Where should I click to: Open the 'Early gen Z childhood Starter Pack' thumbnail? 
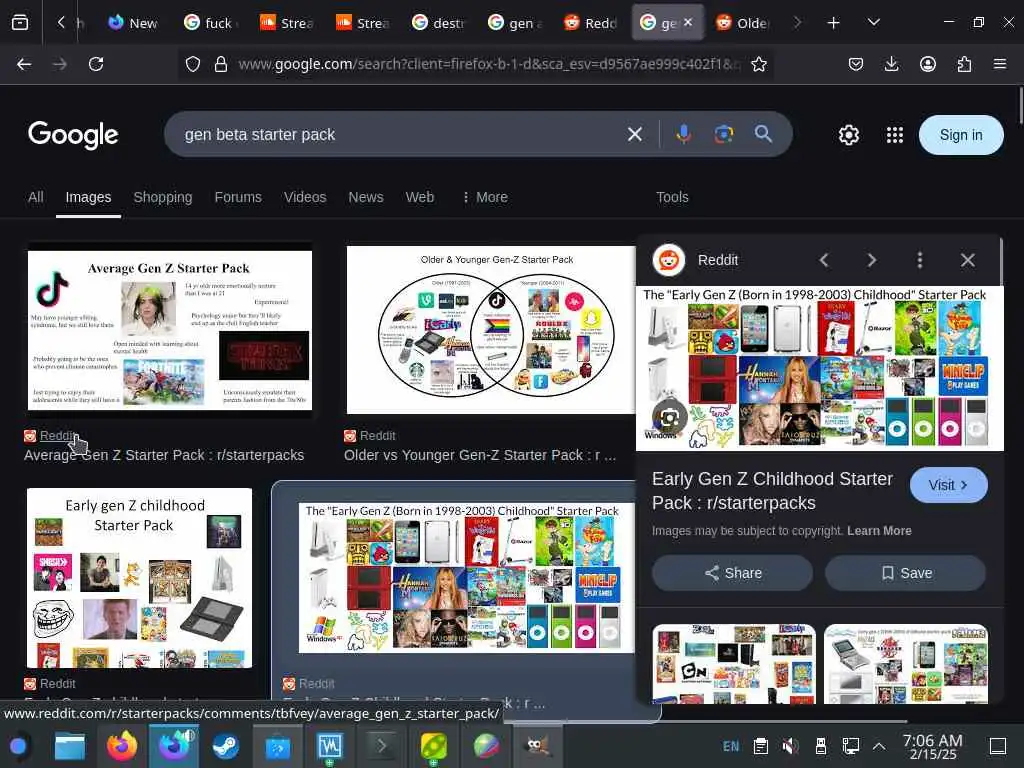coord(139,578)
